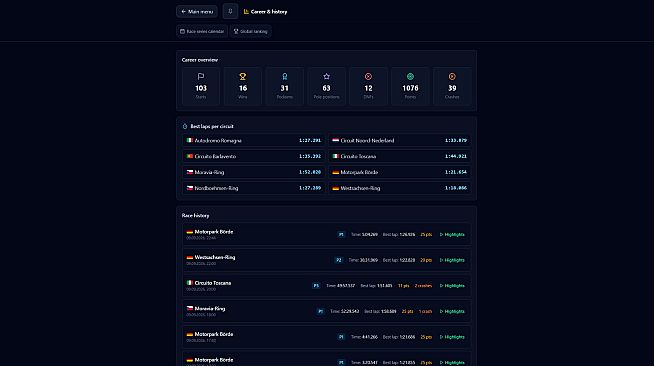Select the Circuito Barlavento best lap row

pyautogui.click(x=254, y=156)
